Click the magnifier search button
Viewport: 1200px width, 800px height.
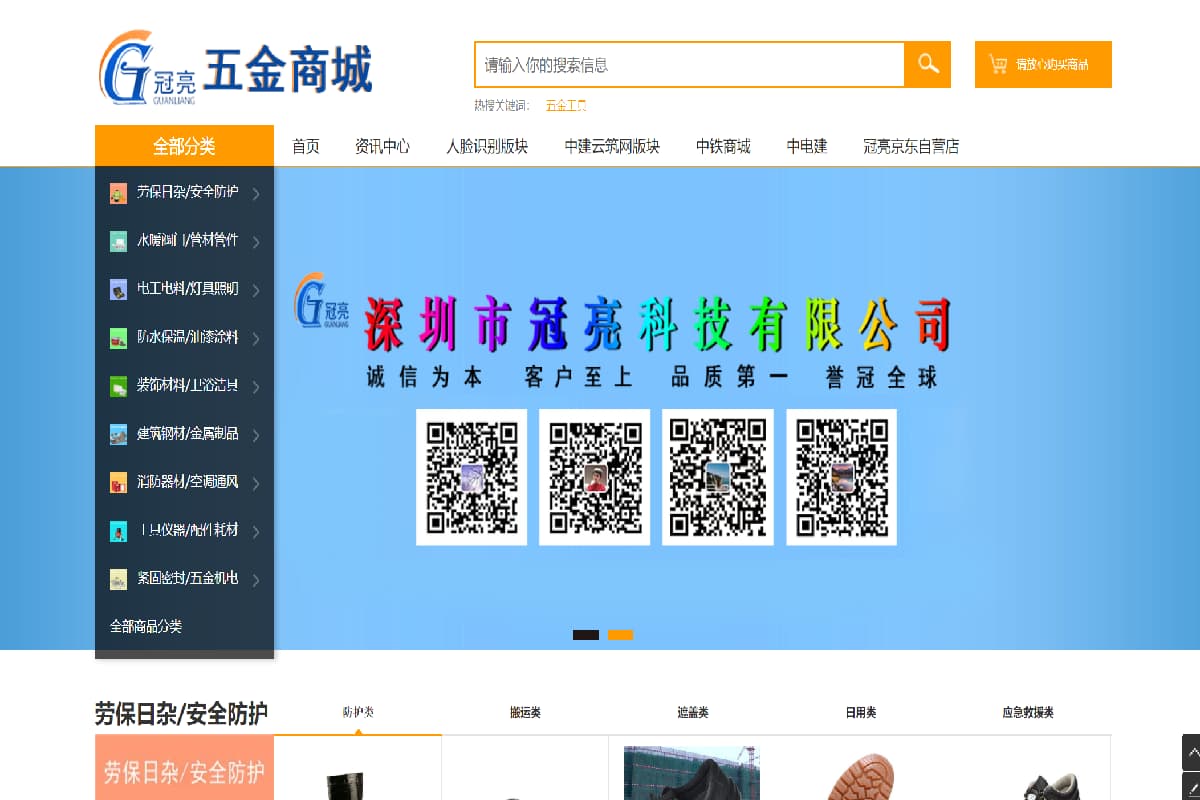(928, 64)
